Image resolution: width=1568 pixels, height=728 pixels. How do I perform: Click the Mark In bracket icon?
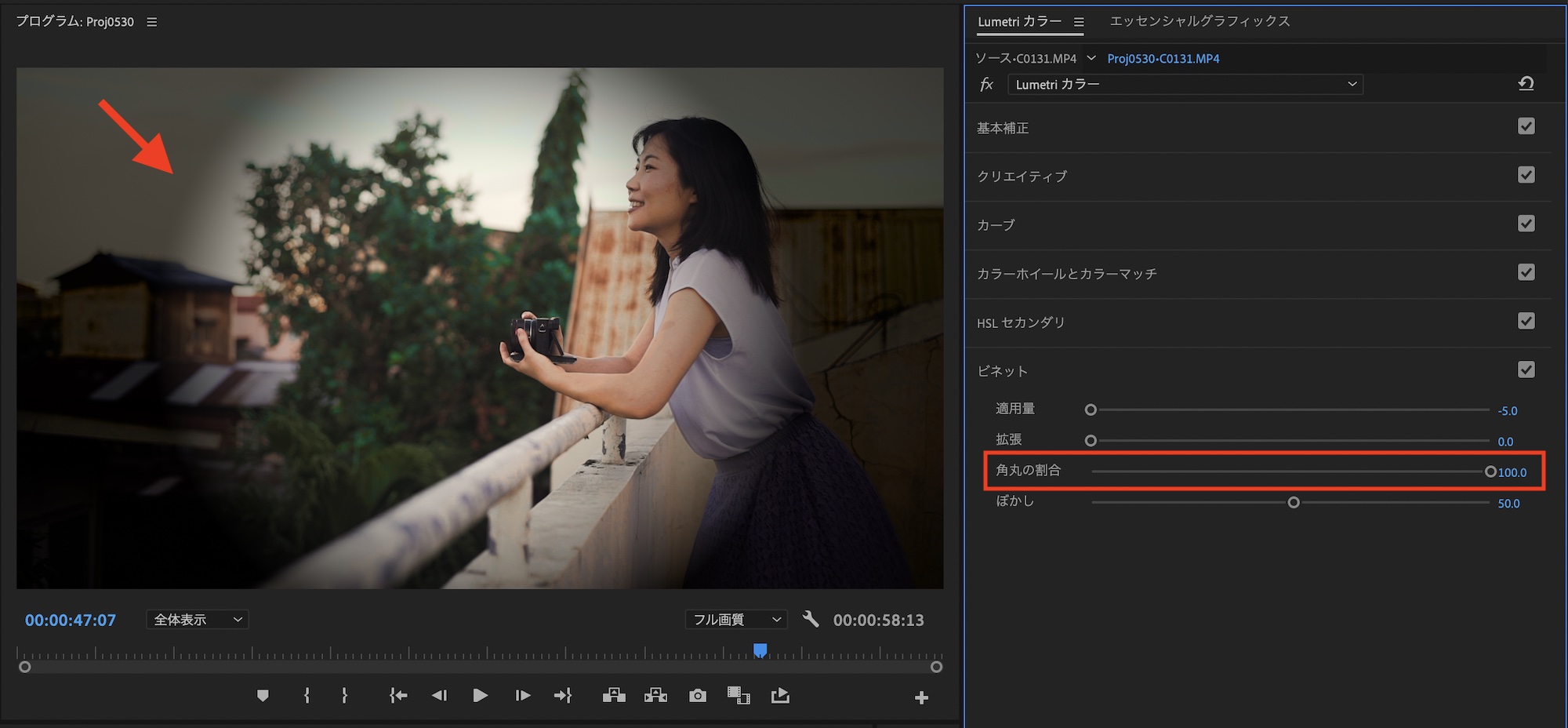click(x=307, y=696)
